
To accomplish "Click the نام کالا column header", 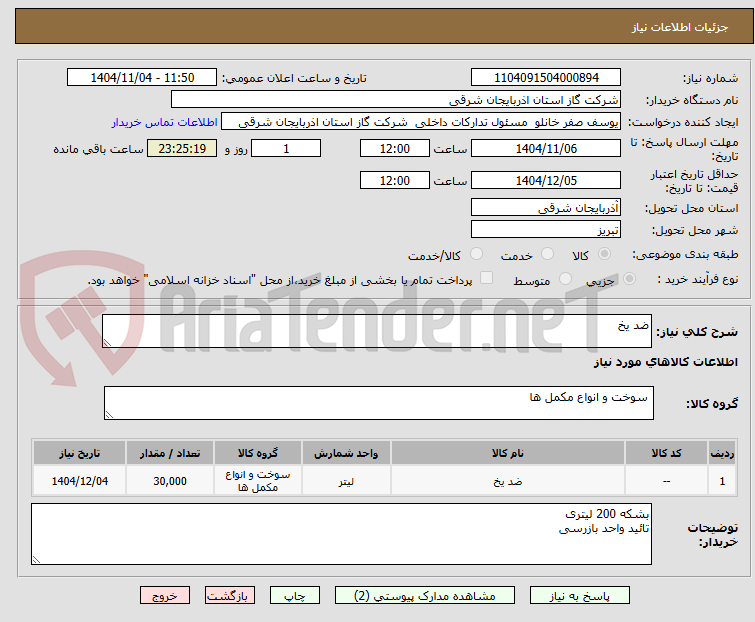I will coord(508,453).
